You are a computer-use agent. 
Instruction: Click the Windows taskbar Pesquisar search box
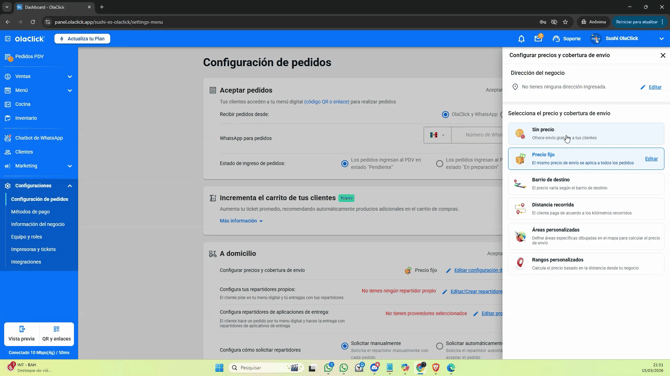265,368
